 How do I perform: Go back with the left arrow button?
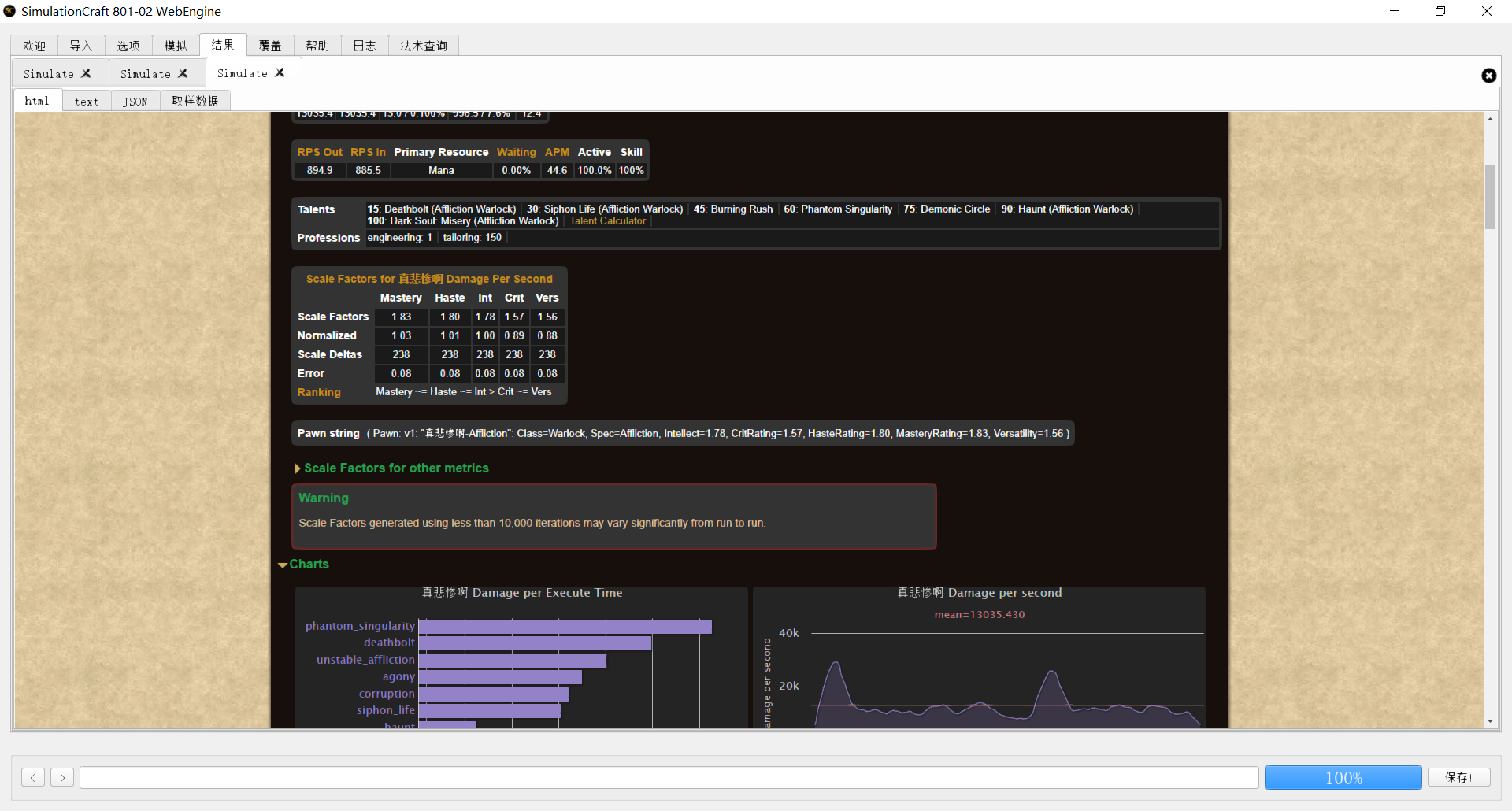[33, 778]
